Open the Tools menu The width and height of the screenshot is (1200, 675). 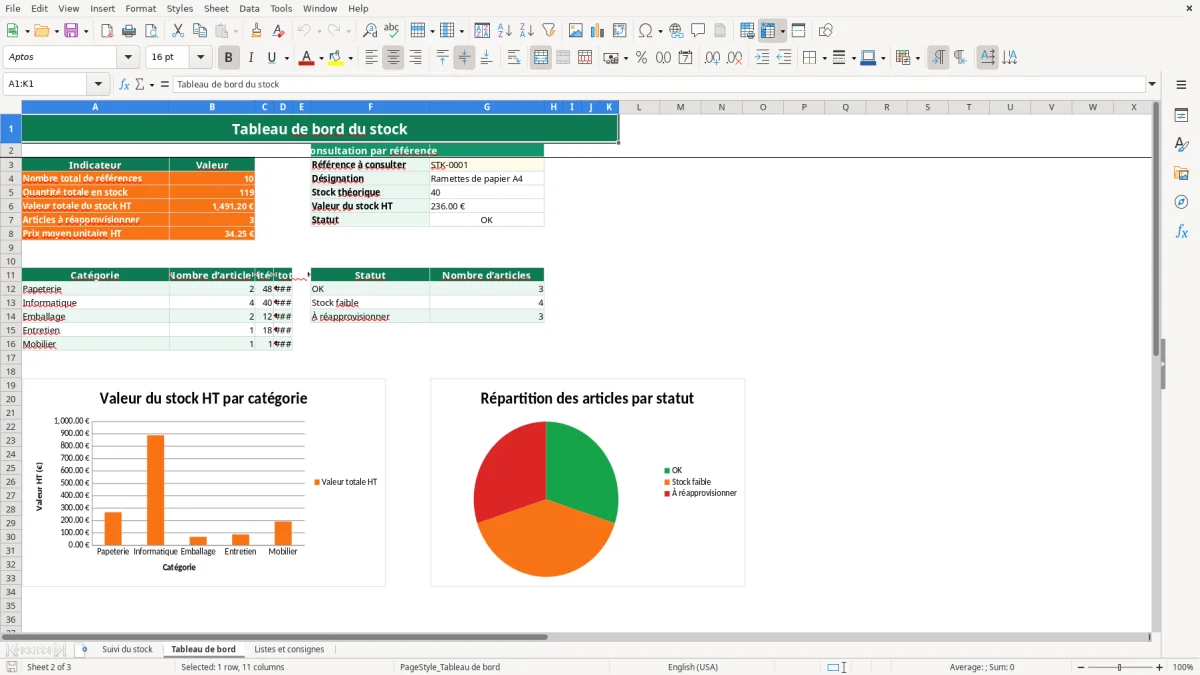[x=281, y=8]
